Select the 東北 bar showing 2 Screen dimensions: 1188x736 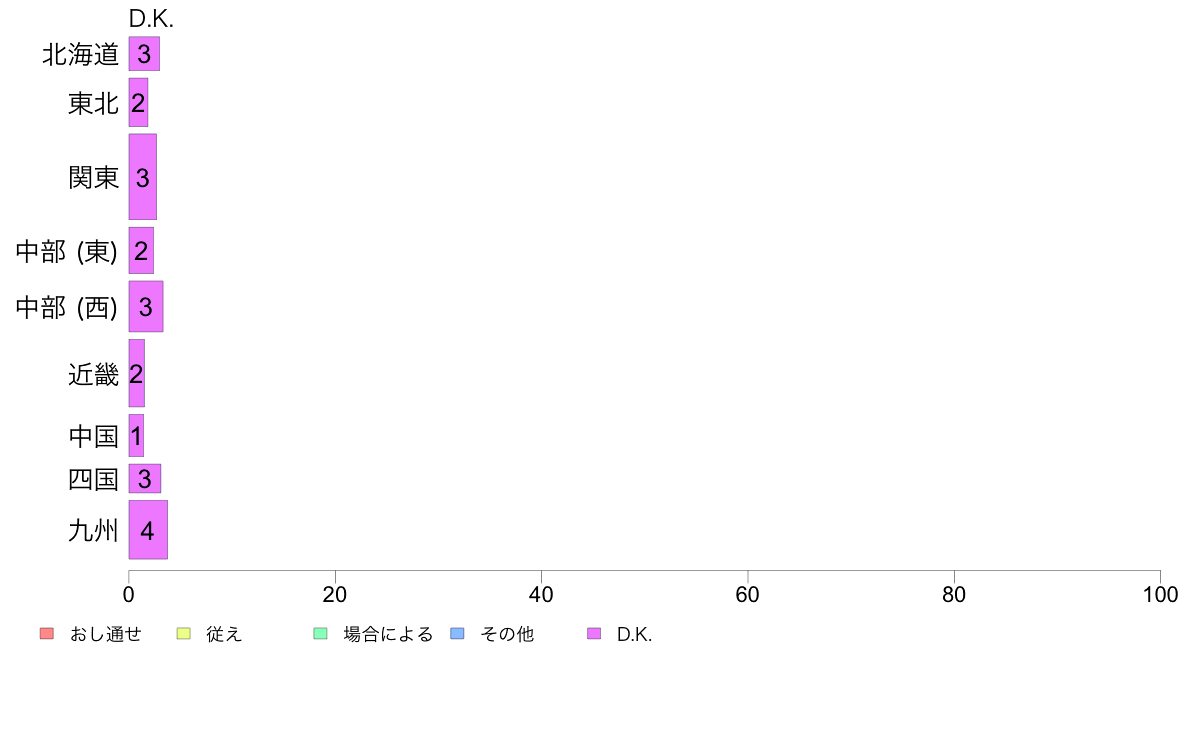point(138,102)
